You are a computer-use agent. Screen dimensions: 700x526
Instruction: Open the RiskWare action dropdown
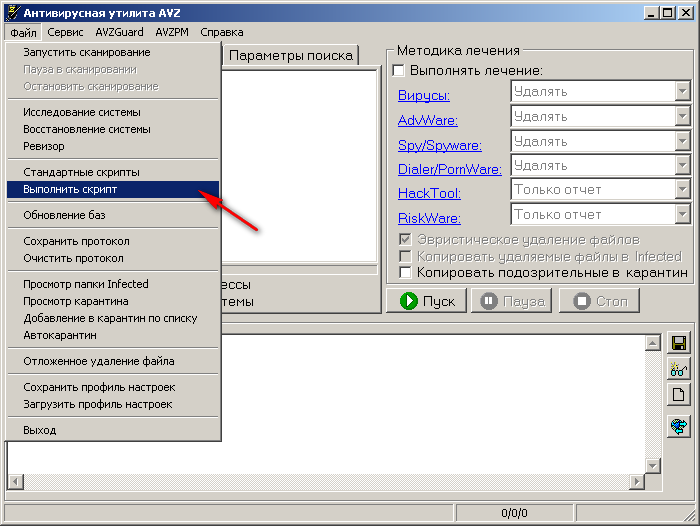(x=683, y=214)
